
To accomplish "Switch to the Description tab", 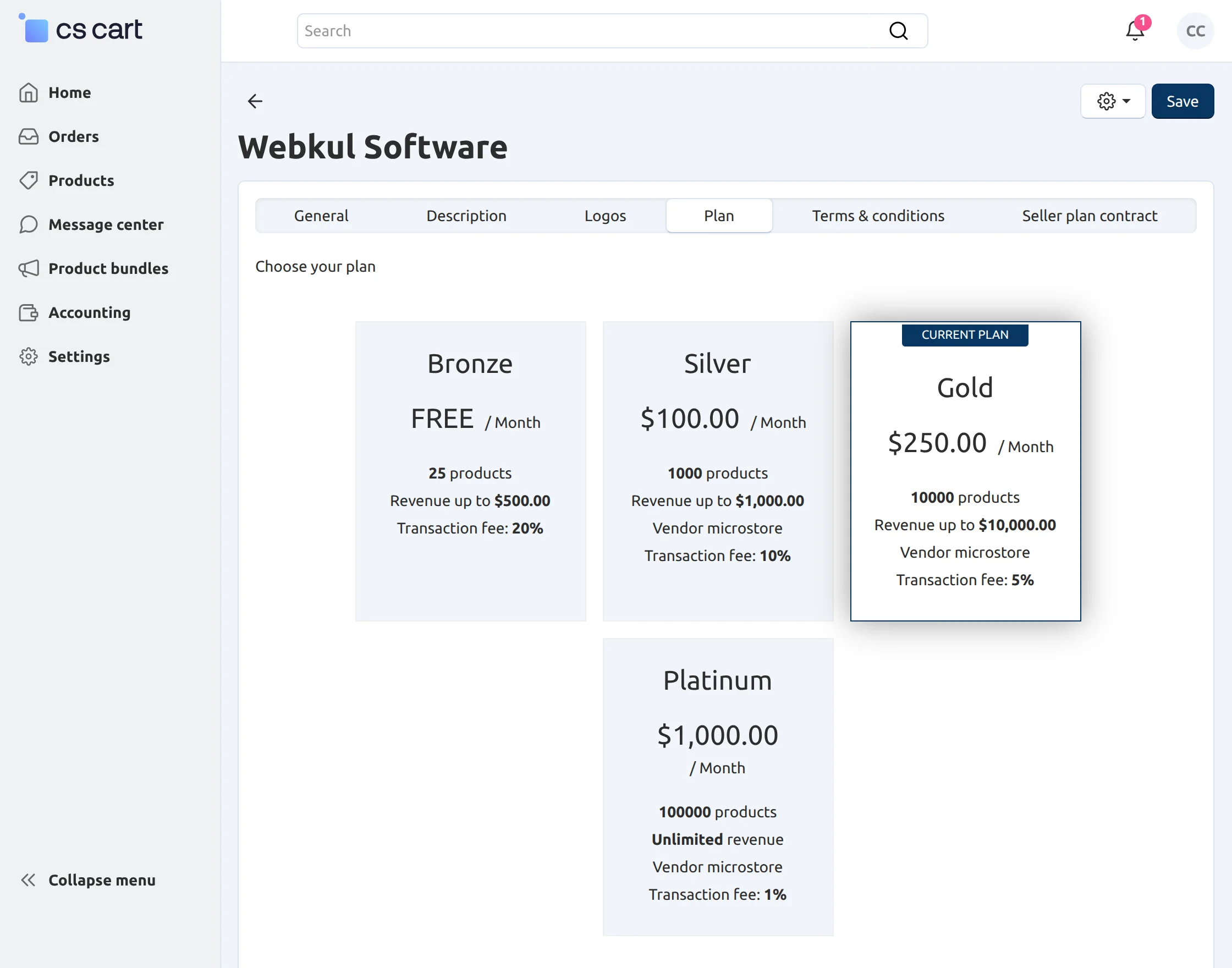I will [466, 216].
